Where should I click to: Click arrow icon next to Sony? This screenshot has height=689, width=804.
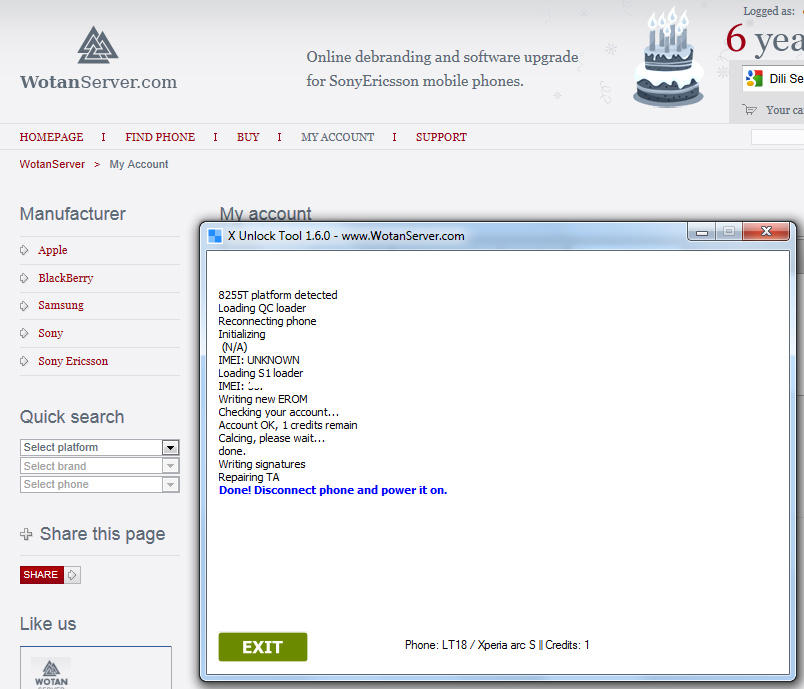point(24,333)
